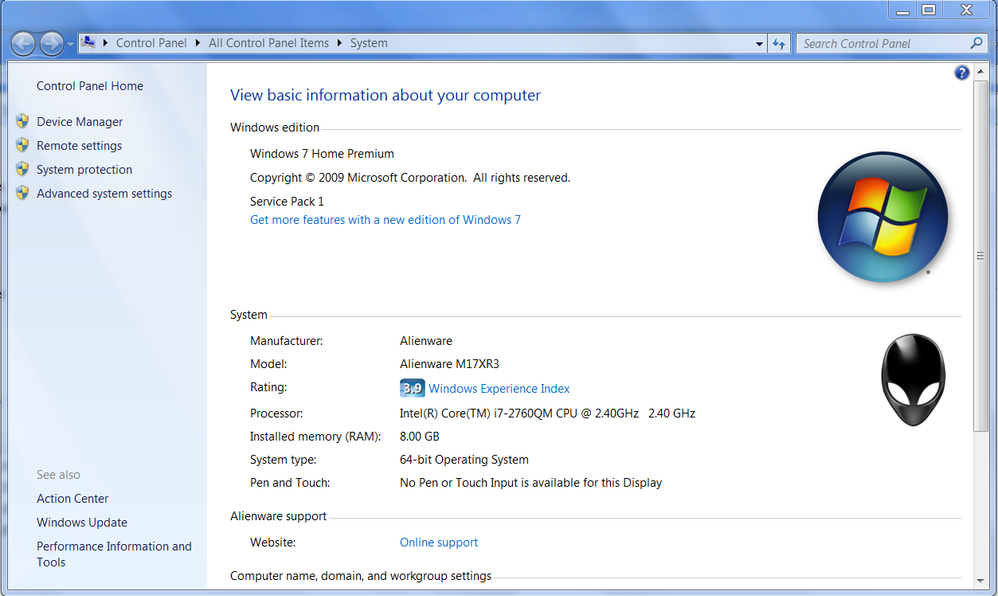Open Performance Information and Tools
This screenshot has height=596, width=998.
point(114,554)
